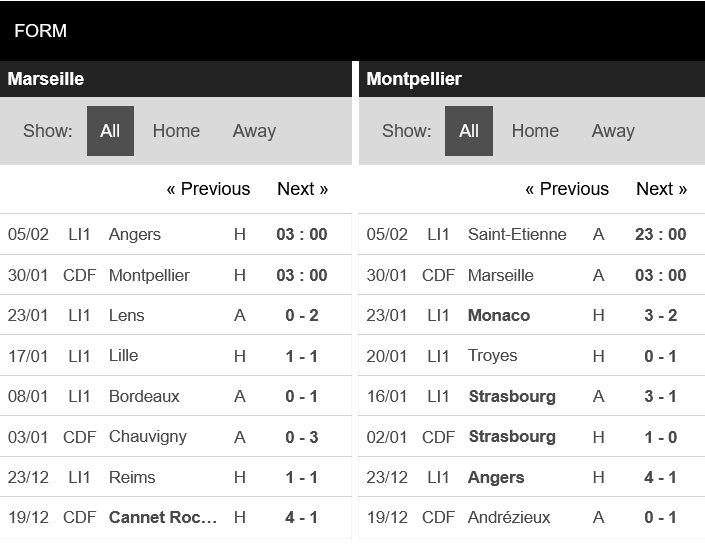Open Saint-Etienne match in Montpellier list
This screenshot has width=705, height=547.
(517, 234)
